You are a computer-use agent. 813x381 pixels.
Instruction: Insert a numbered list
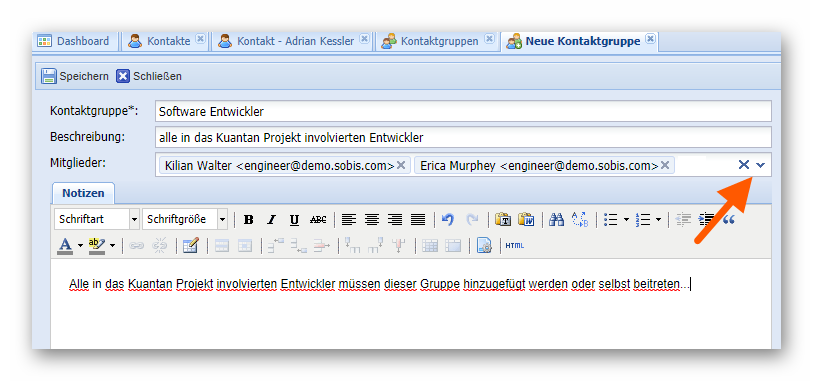pyautogui.click(x=643, y=220)
